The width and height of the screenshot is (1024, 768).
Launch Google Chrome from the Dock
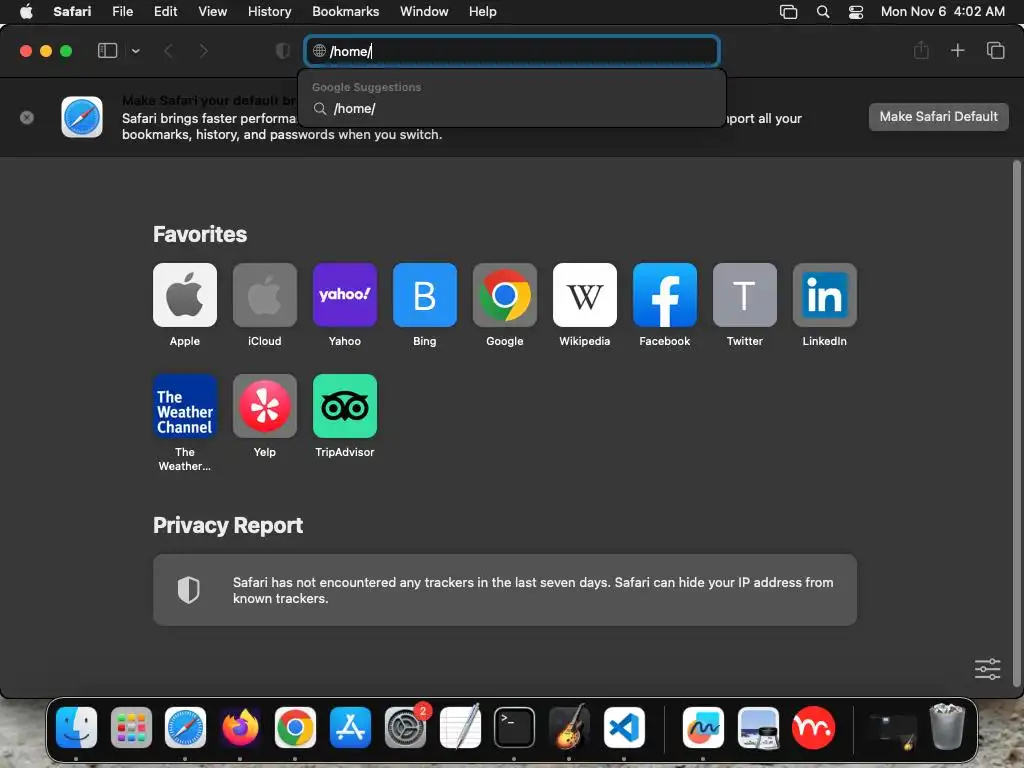click(x=295, y=727)
